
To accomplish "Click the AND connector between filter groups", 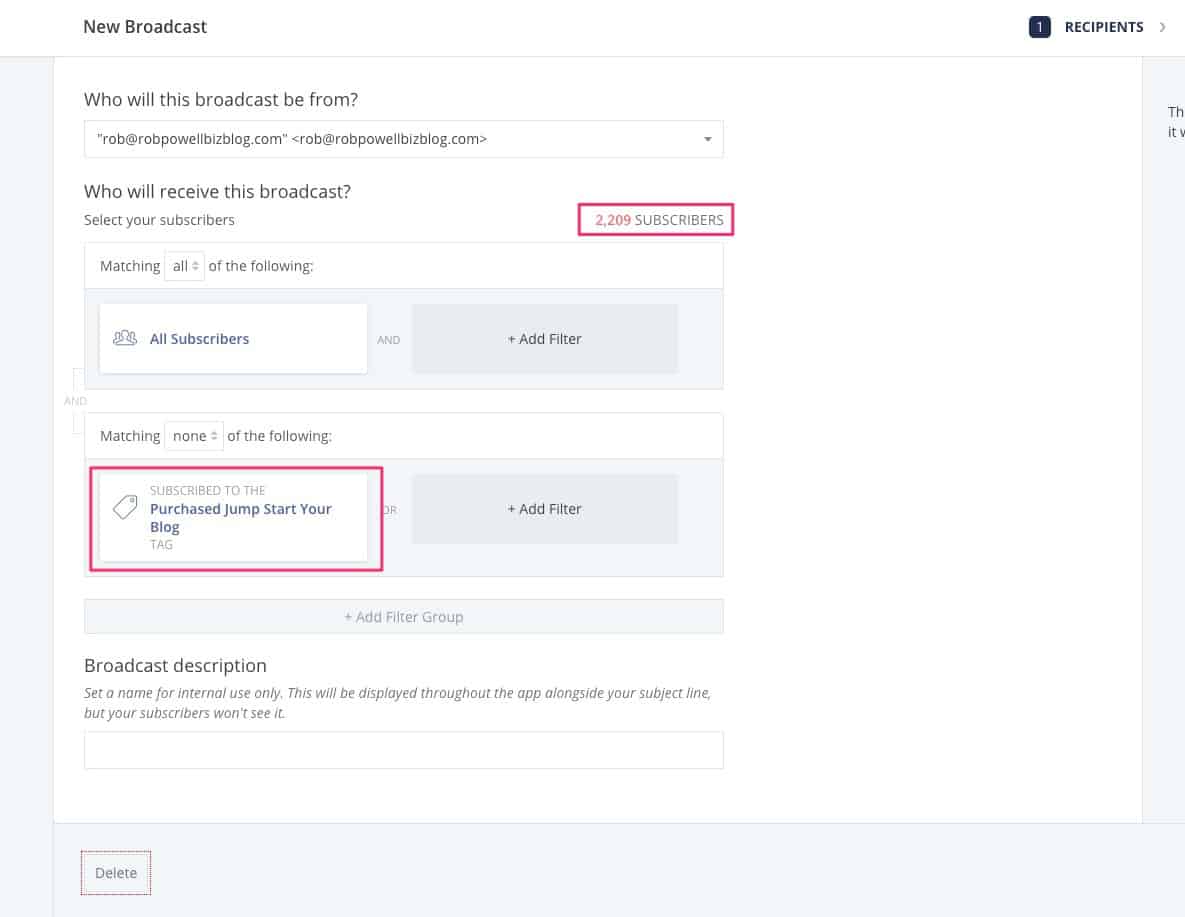I will click(x=75, y=401).
